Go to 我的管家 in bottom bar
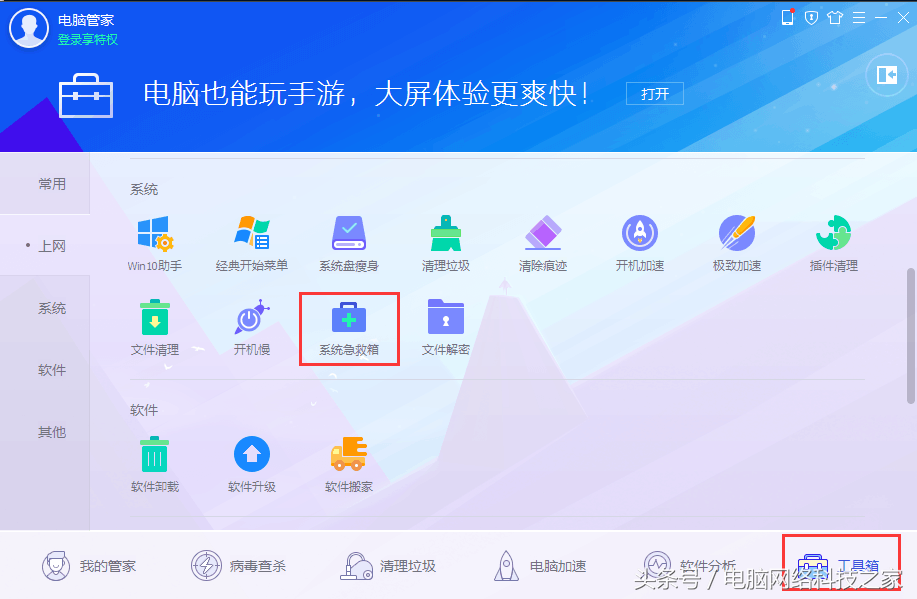 (x=88, y=566)
